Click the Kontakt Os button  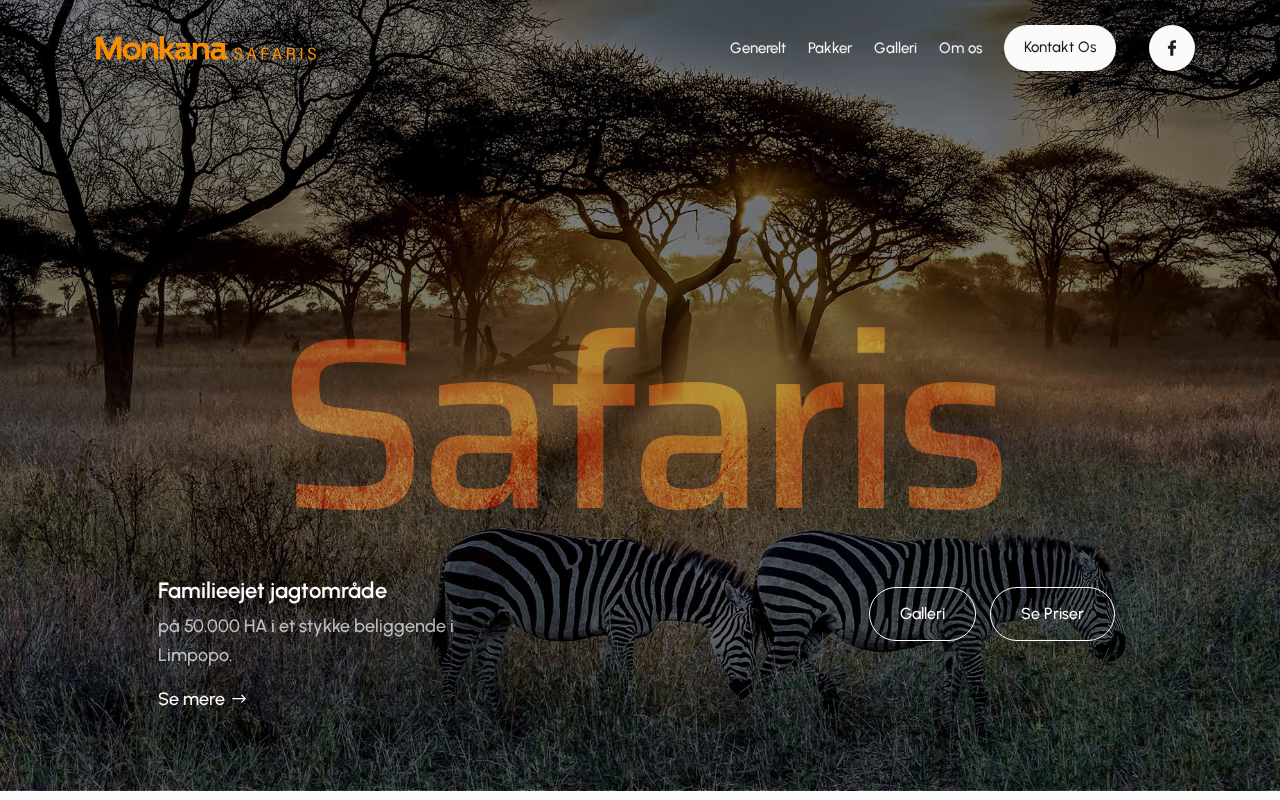1060,48
